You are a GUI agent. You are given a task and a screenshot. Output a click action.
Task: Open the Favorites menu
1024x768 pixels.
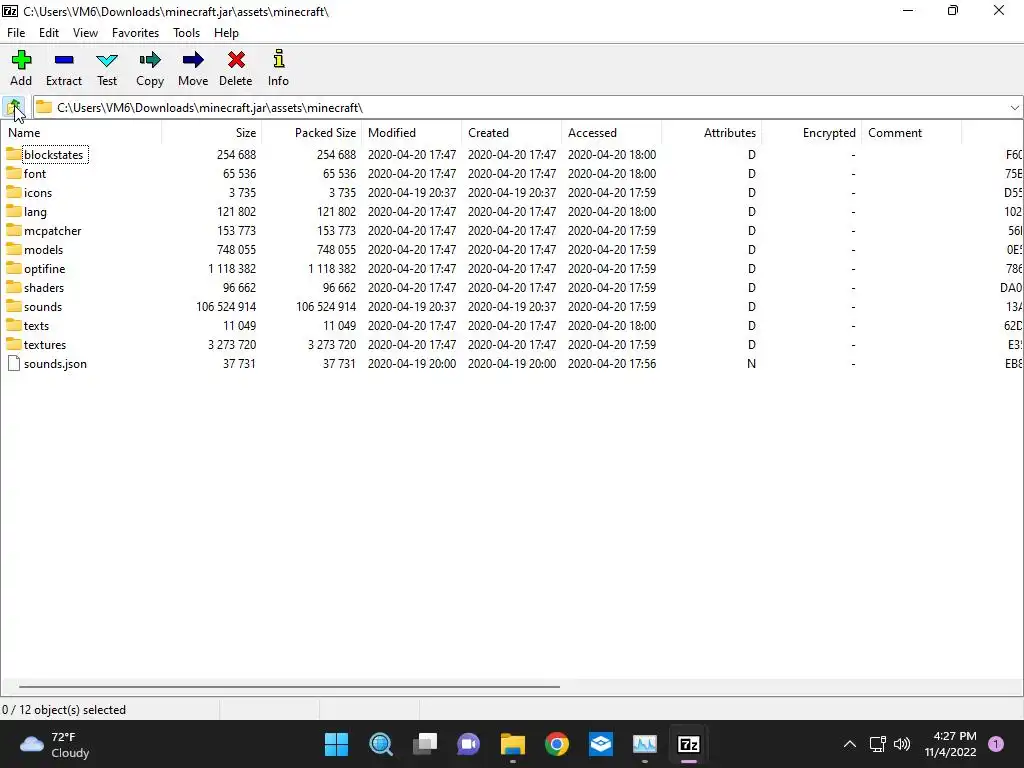(x=135, y=33)
